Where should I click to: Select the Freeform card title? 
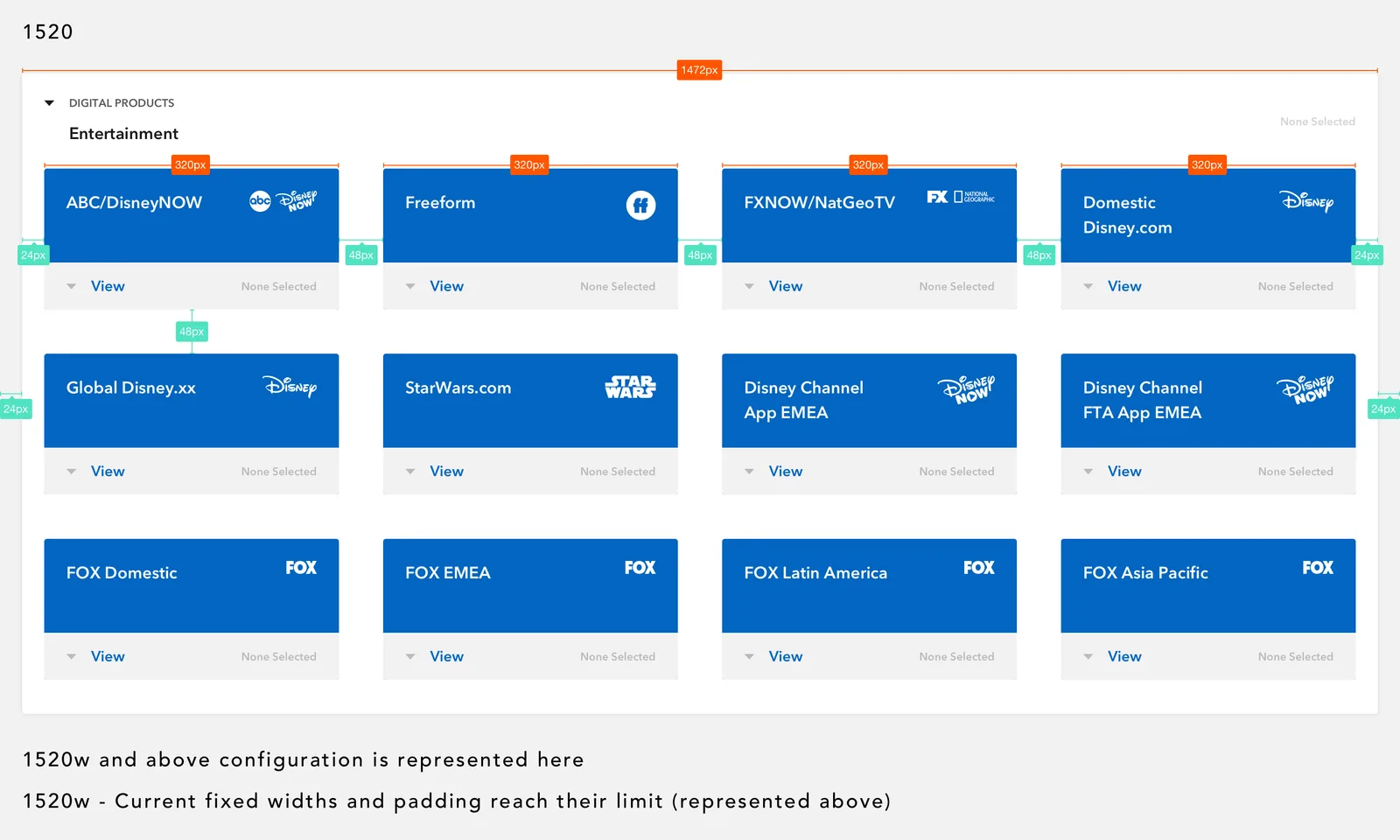[440, 203]
